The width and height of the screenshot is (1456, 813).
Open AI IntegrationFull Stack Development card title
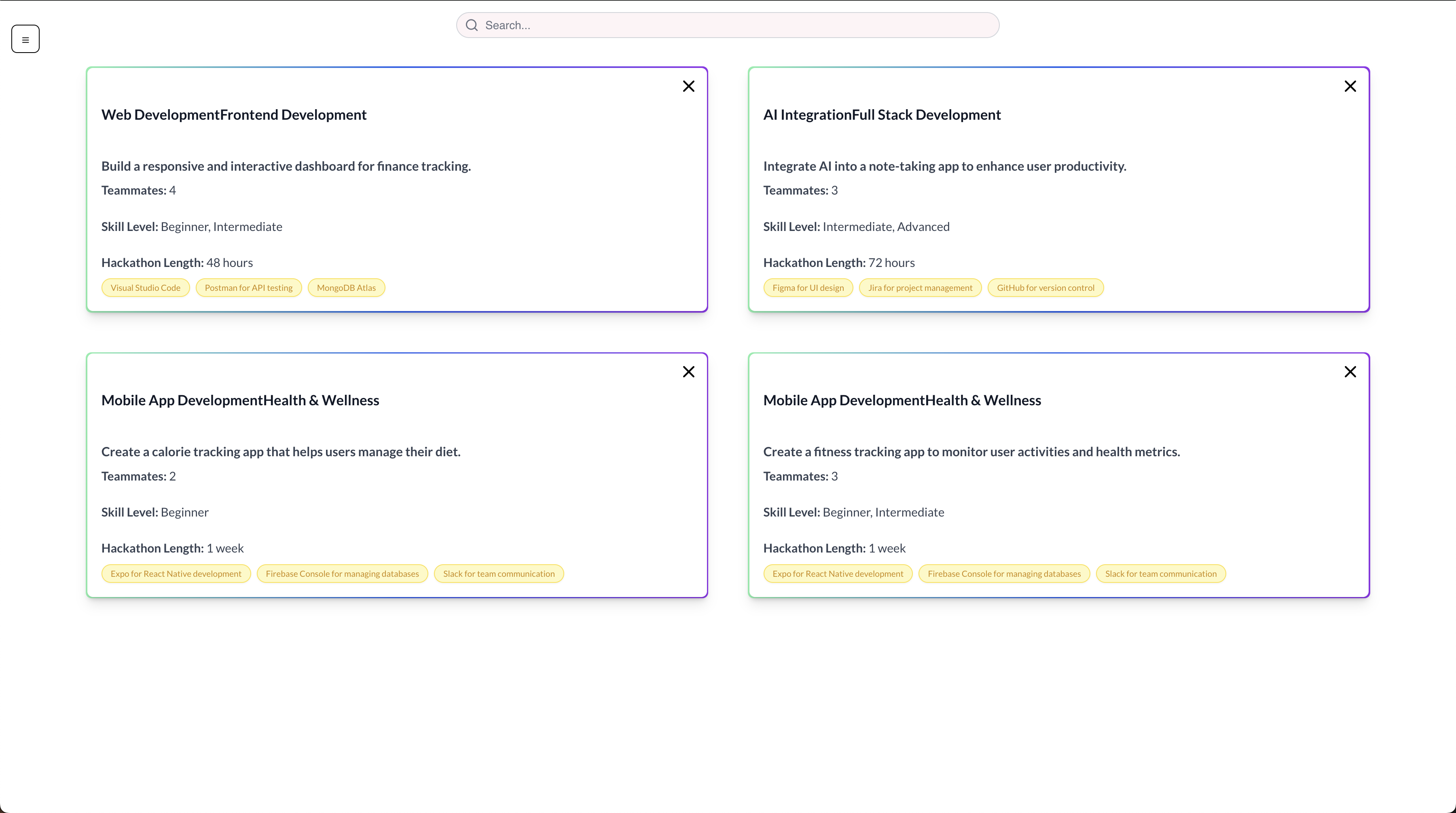(x=882, y=115)
